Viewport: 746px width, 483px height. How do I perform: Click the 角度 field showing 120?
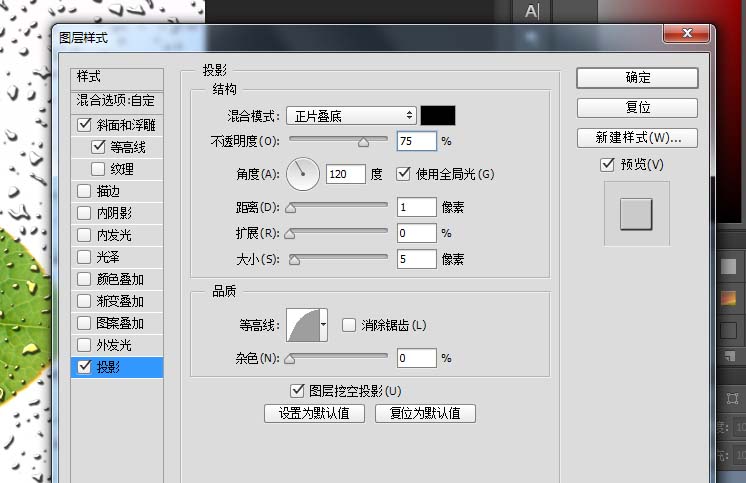point(345,174)
